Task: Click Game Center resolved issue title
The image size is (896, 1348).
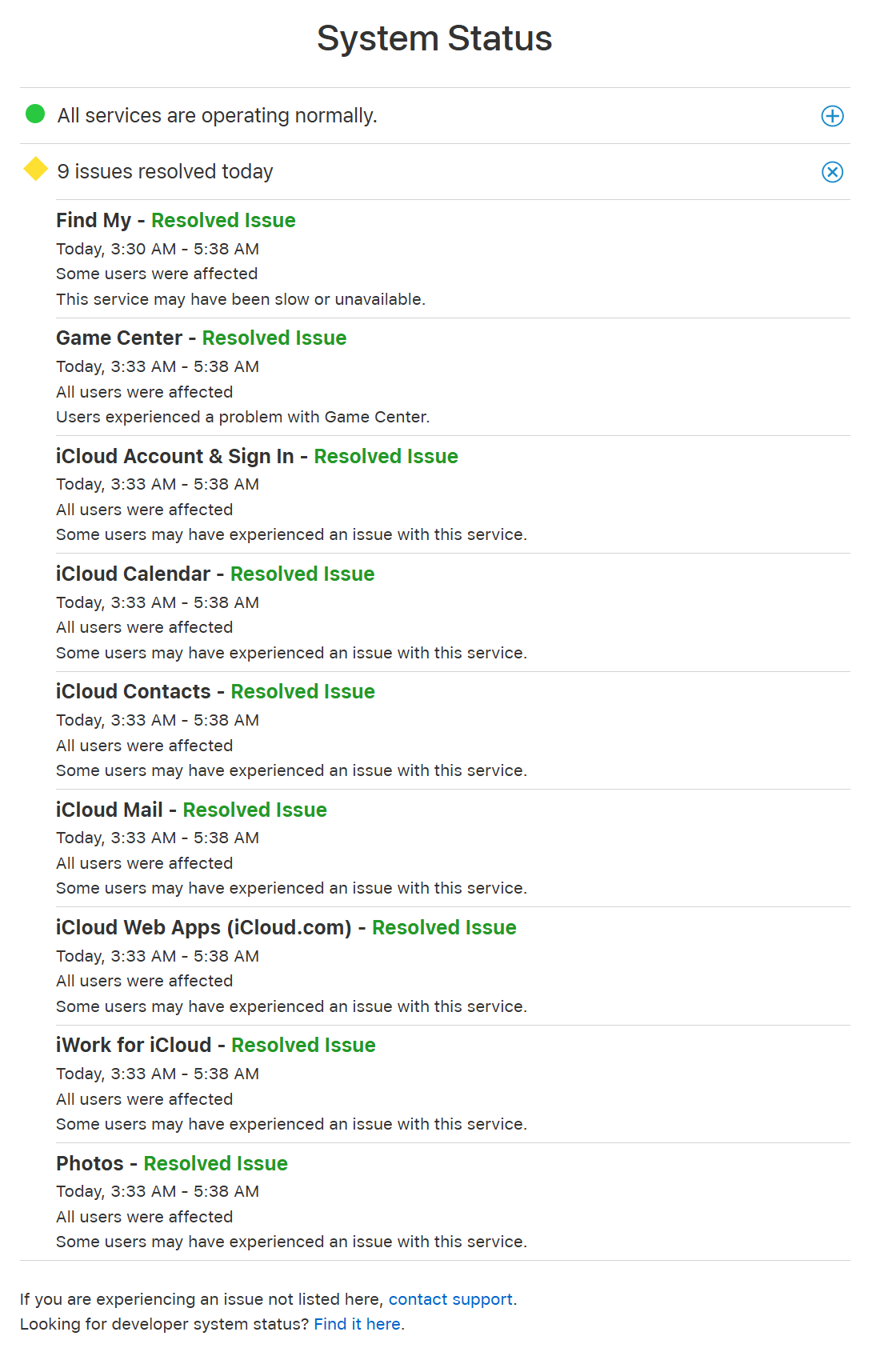Action: pos(201,338)
